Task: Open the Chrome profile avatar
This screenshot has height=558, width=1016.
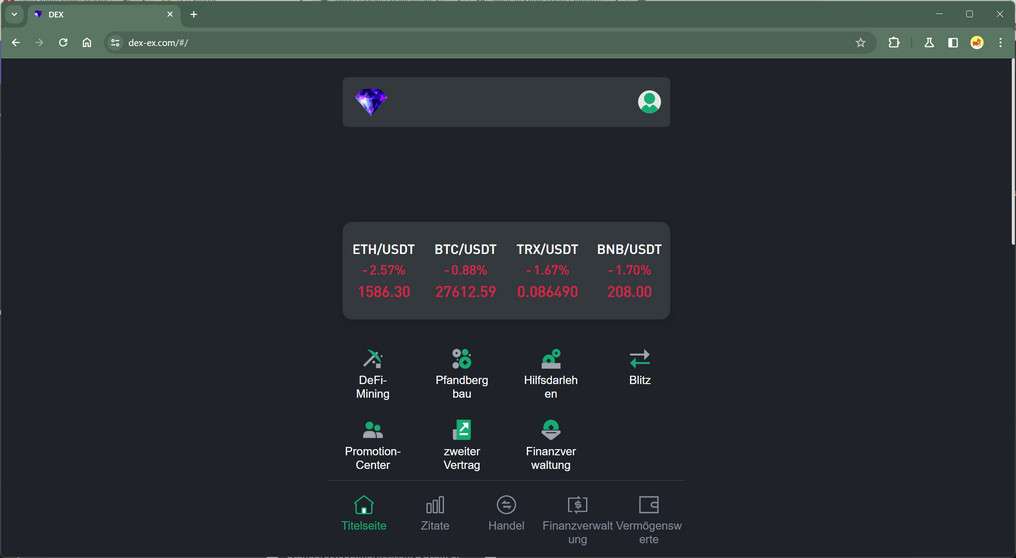Action: (976, 43)
